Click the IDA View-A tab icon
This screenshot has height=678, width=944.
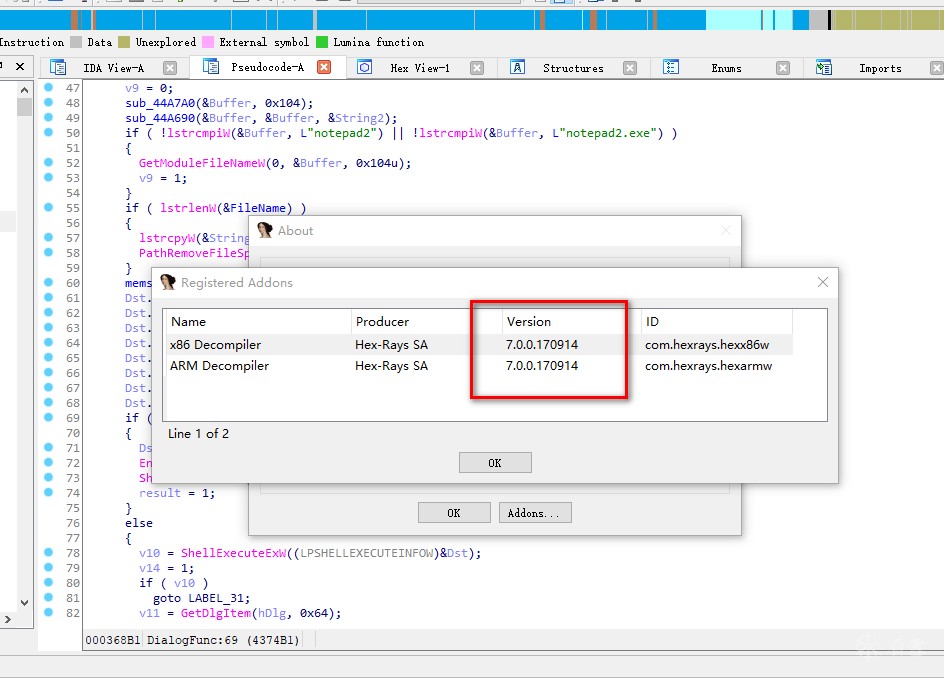(x=58, y=67)
